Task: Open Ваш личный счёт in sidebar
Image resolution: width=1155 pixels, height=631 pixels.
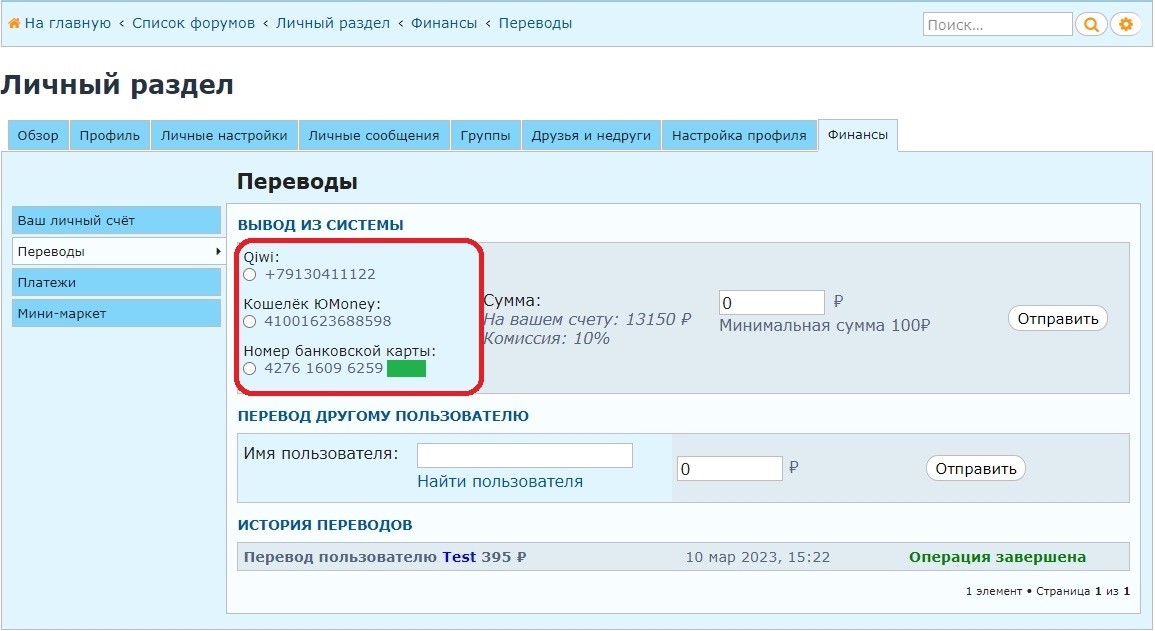Action: [x=116, y=220]
